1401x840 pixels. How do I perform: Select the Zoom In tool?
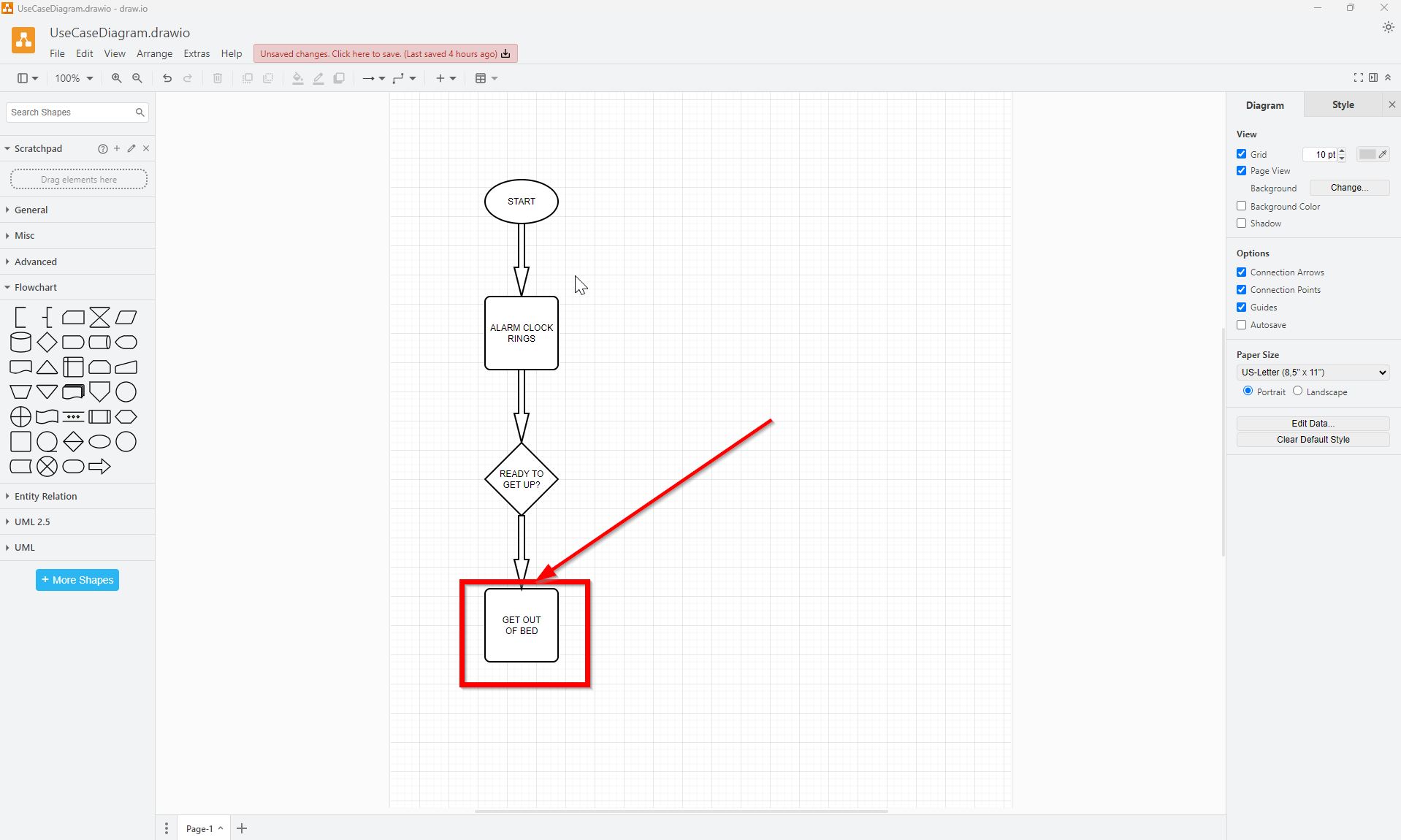(116, 78)
